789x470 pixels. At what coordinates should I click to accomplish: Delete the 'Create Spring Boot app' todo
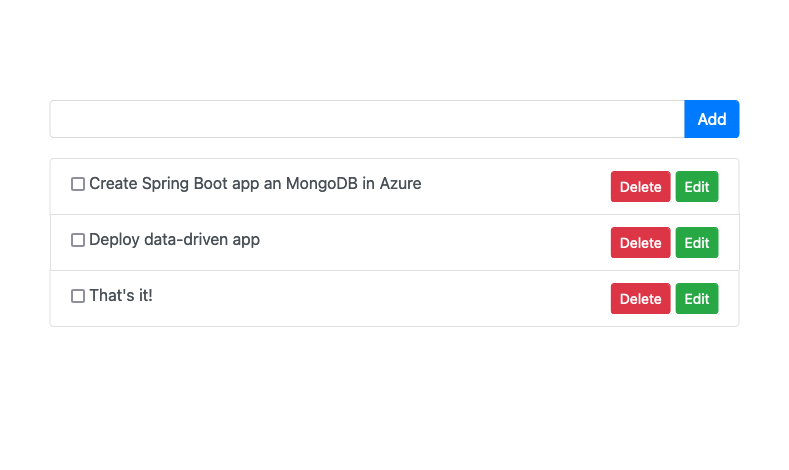[x=640, y=187]
